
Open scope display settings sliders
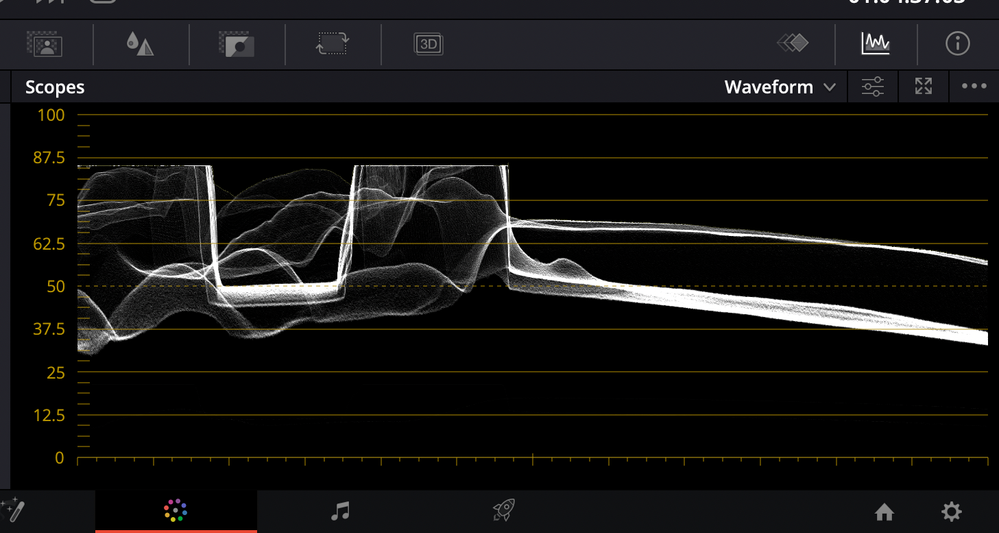point(873,87)
